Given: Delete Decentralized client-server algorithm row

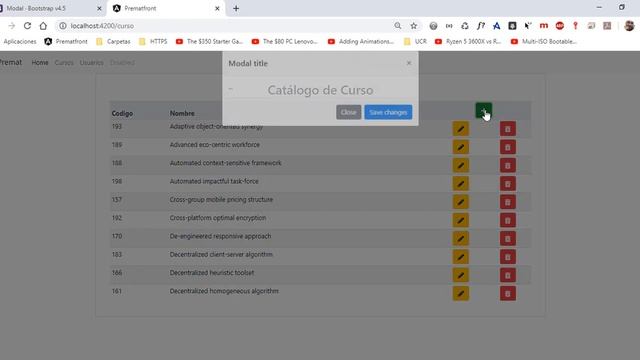Looking at the screenshot, I should pyautogui.click(x=508, y=257).
